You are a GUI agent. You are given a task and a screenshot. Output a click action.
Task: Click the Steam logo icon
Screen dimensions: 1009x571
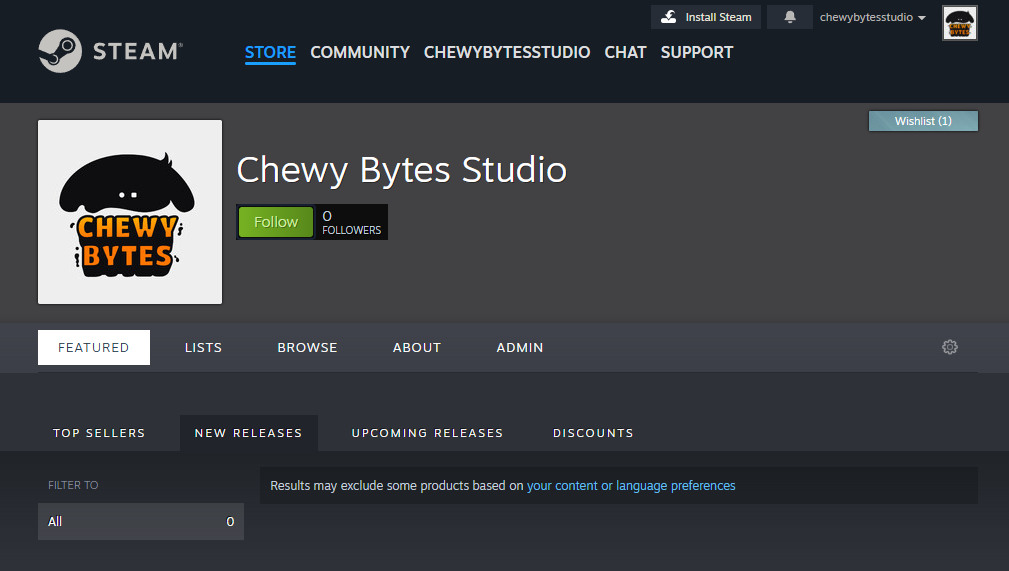click(x=60, y=51)
